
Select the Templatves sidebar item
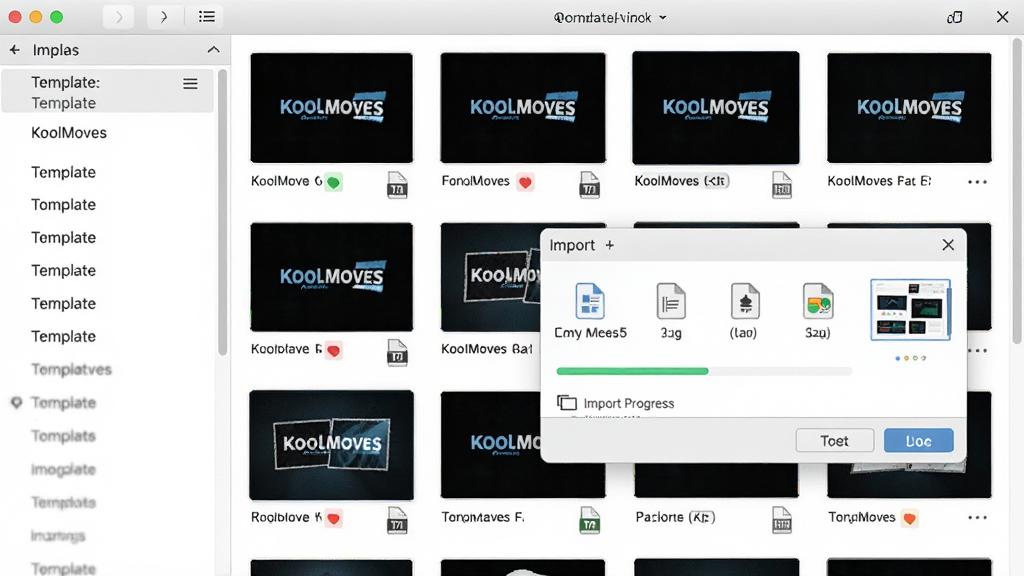coord(71,369)
